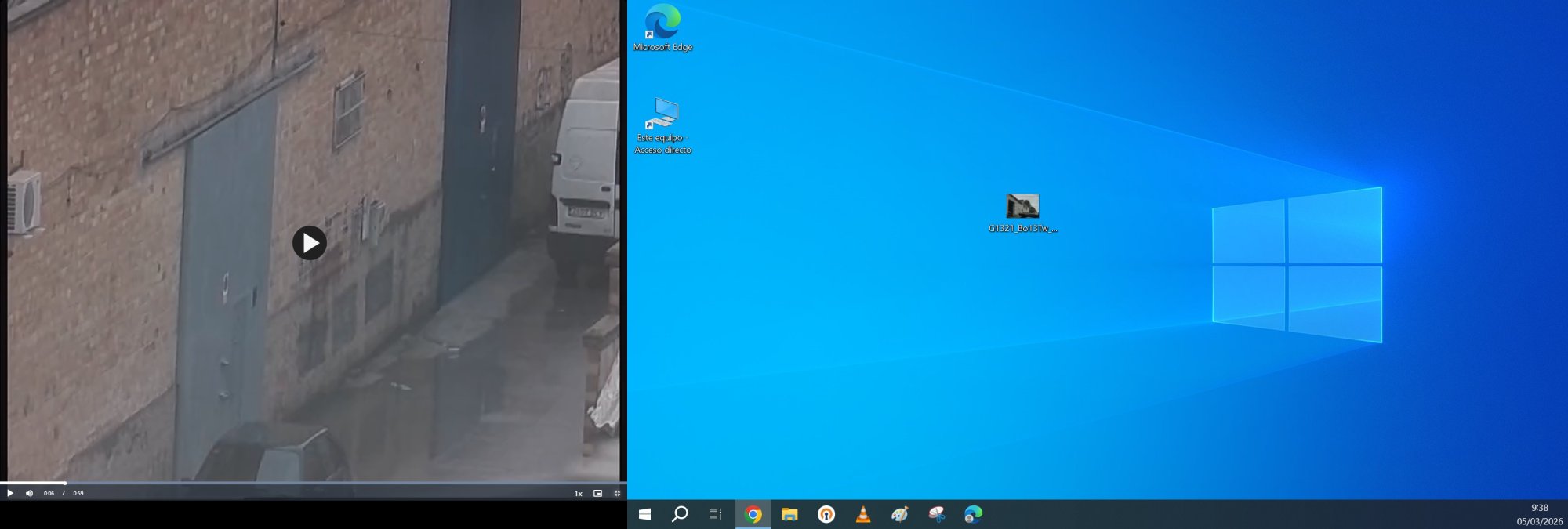Open the 1x playback speed menu
Image resolution: width=1568 pixels, height=529 pixels.
[x=578, y=494]
